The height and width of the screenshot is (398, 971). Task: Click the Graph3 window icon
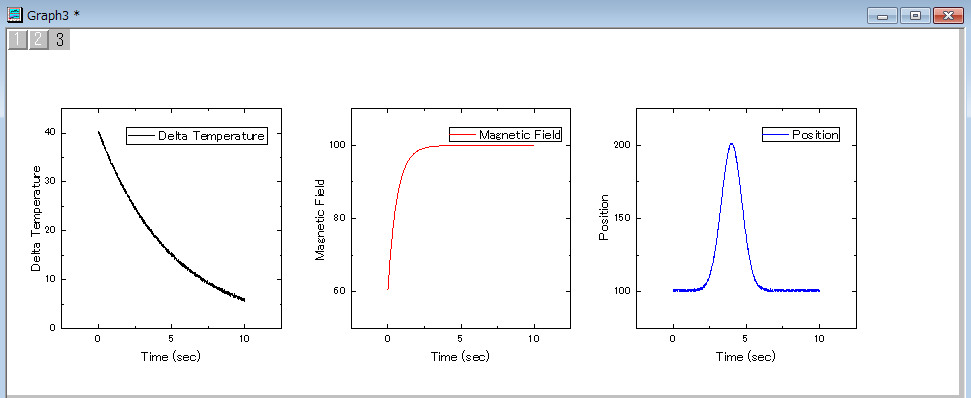click(x=14, y=14)
